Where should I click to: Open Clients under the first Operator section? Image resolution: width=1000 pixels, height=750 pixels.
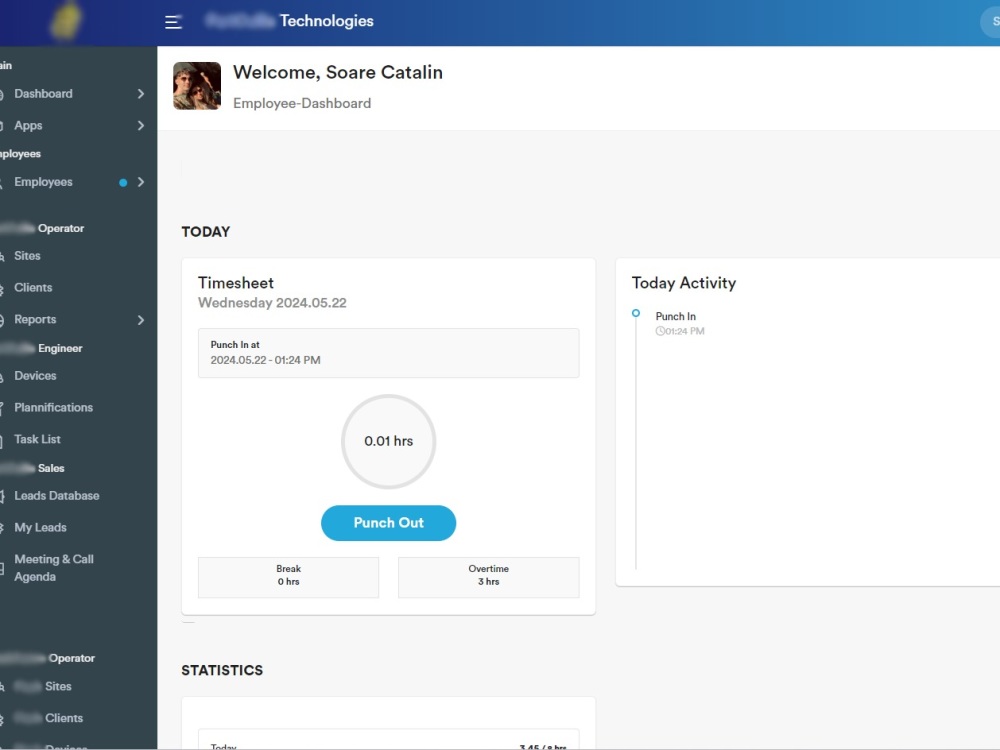pyautogui.click(x=33, y=288)
